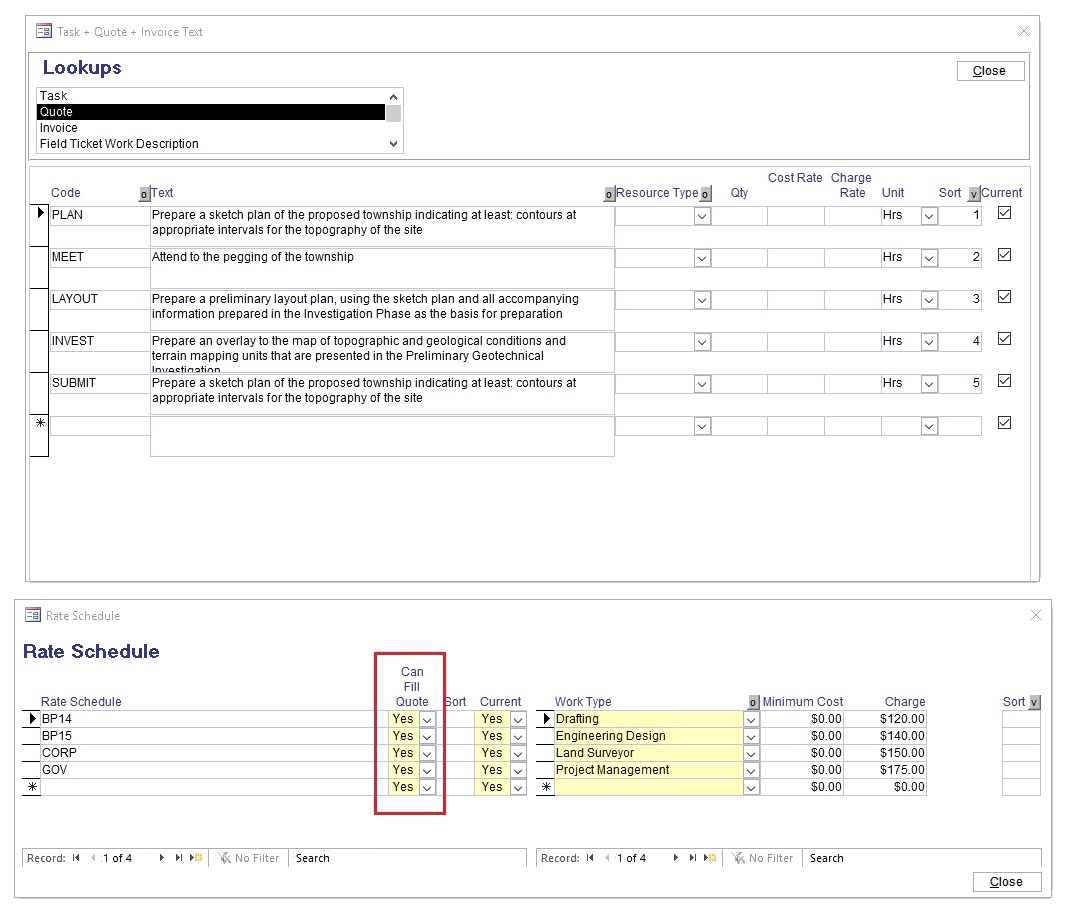Click No Filter icon in Rate Schedule navigator
The height and width of the screenshot is (919, 1066).
click(x=225, y=858)
